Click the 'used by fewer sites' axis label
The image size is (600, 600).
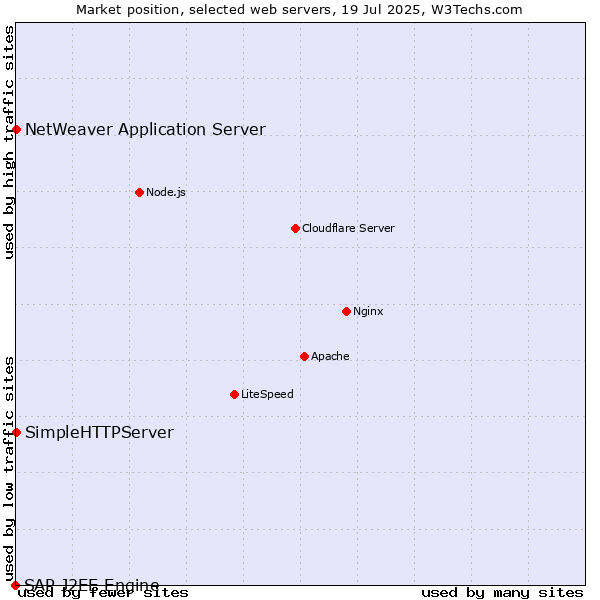103,593
